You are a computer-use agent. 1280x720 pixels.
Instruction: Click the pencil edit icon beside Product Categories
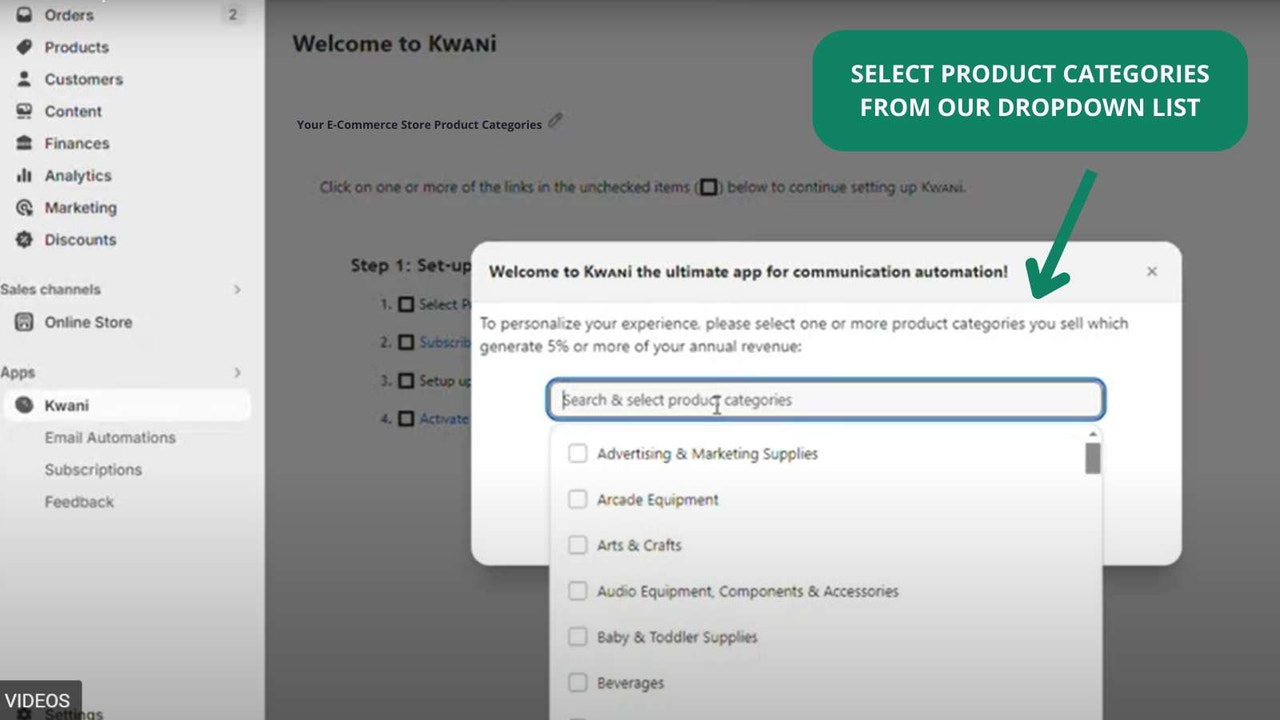[x=556, y=122]
